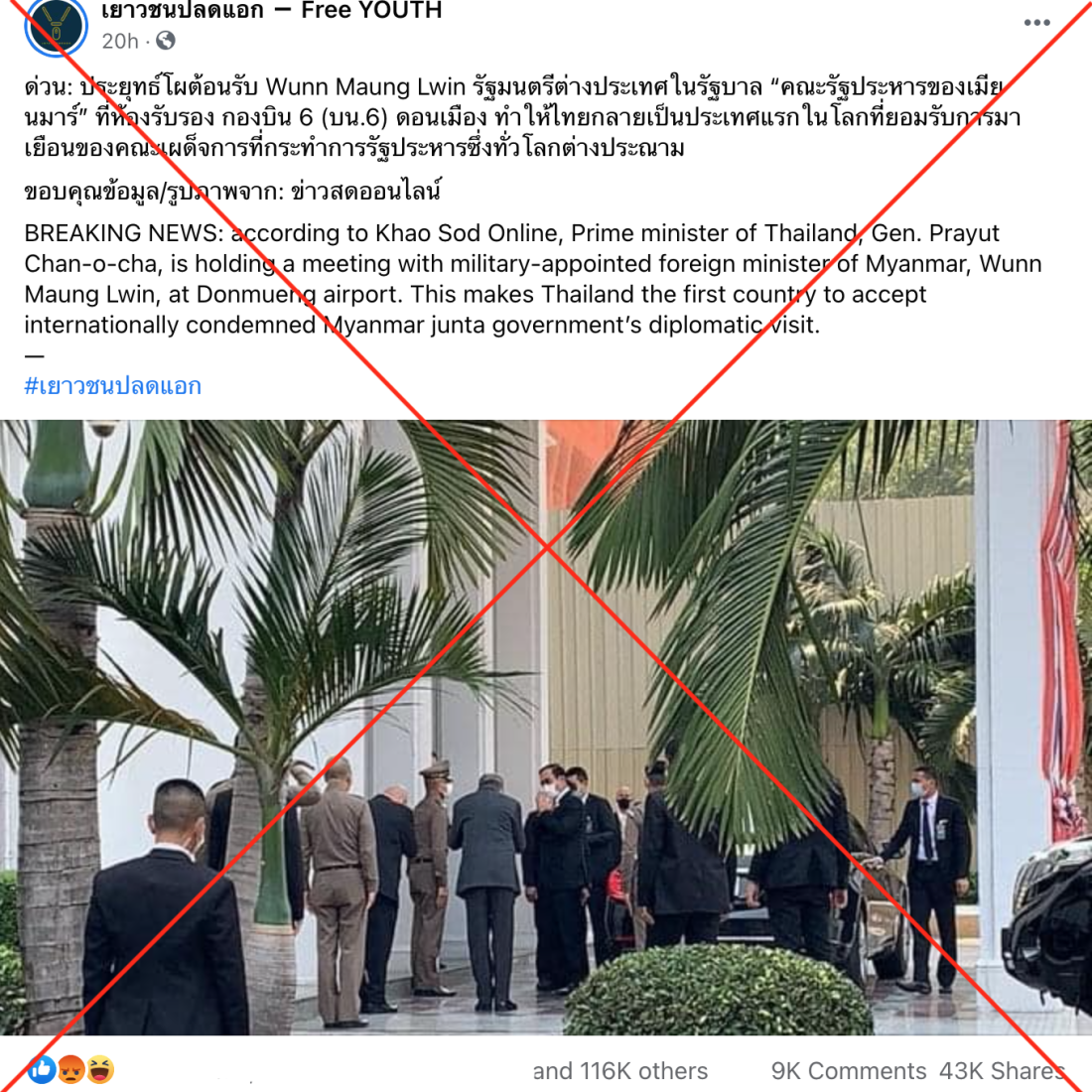Open the #เยาวชนปลดแอก hashtag link
This screenshot has height=1092, width=1092.
point(113,385)
